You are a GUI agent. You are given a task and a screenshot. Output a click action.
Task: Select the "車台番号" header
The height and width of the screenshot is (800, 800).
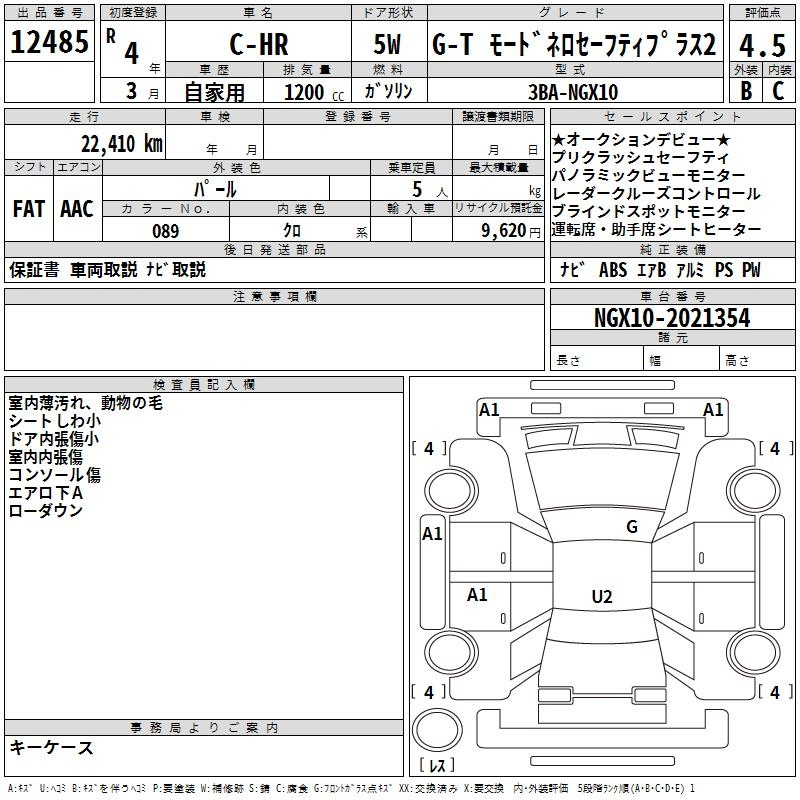point(673,296)
